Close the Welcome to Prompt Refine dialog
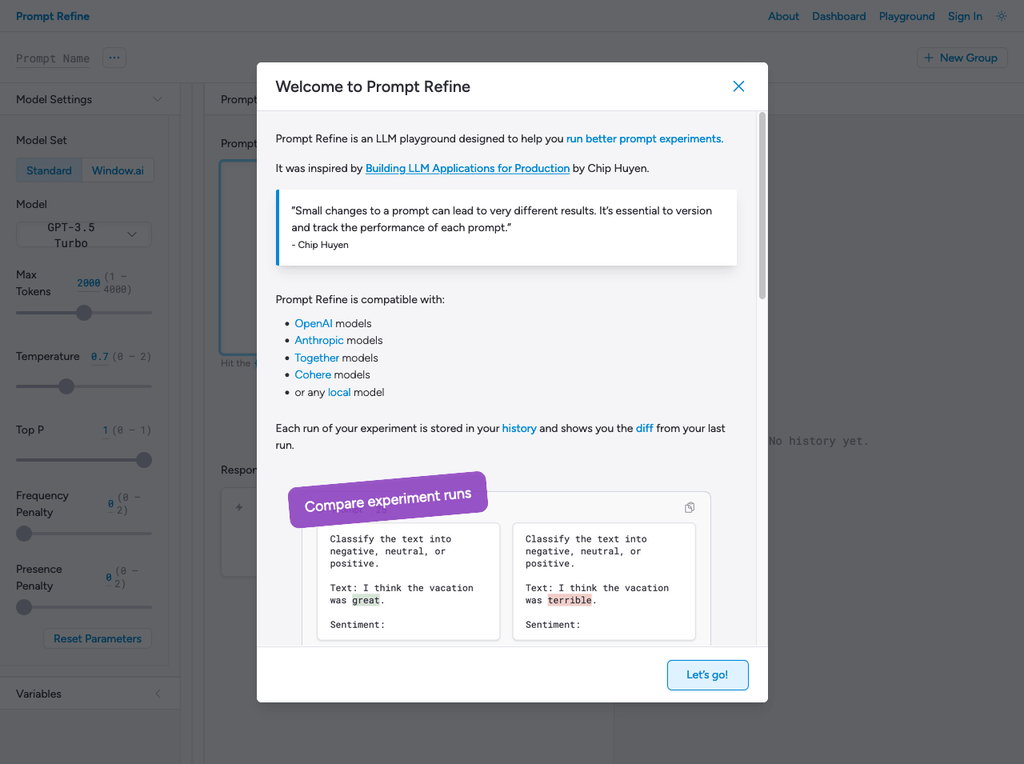 click(x=739, y=86)
